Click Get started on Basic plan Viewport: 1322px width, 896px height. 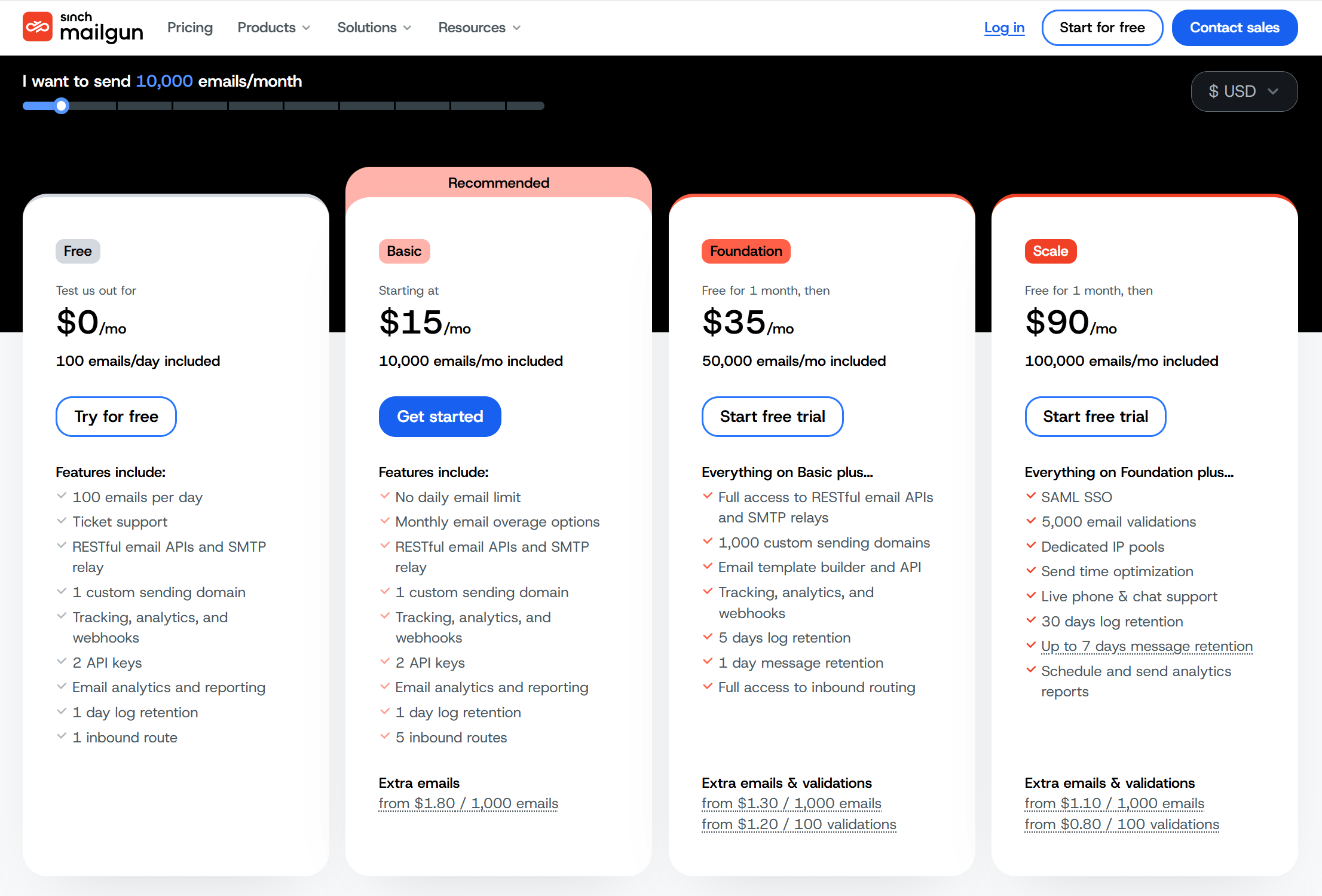[440, 417]
